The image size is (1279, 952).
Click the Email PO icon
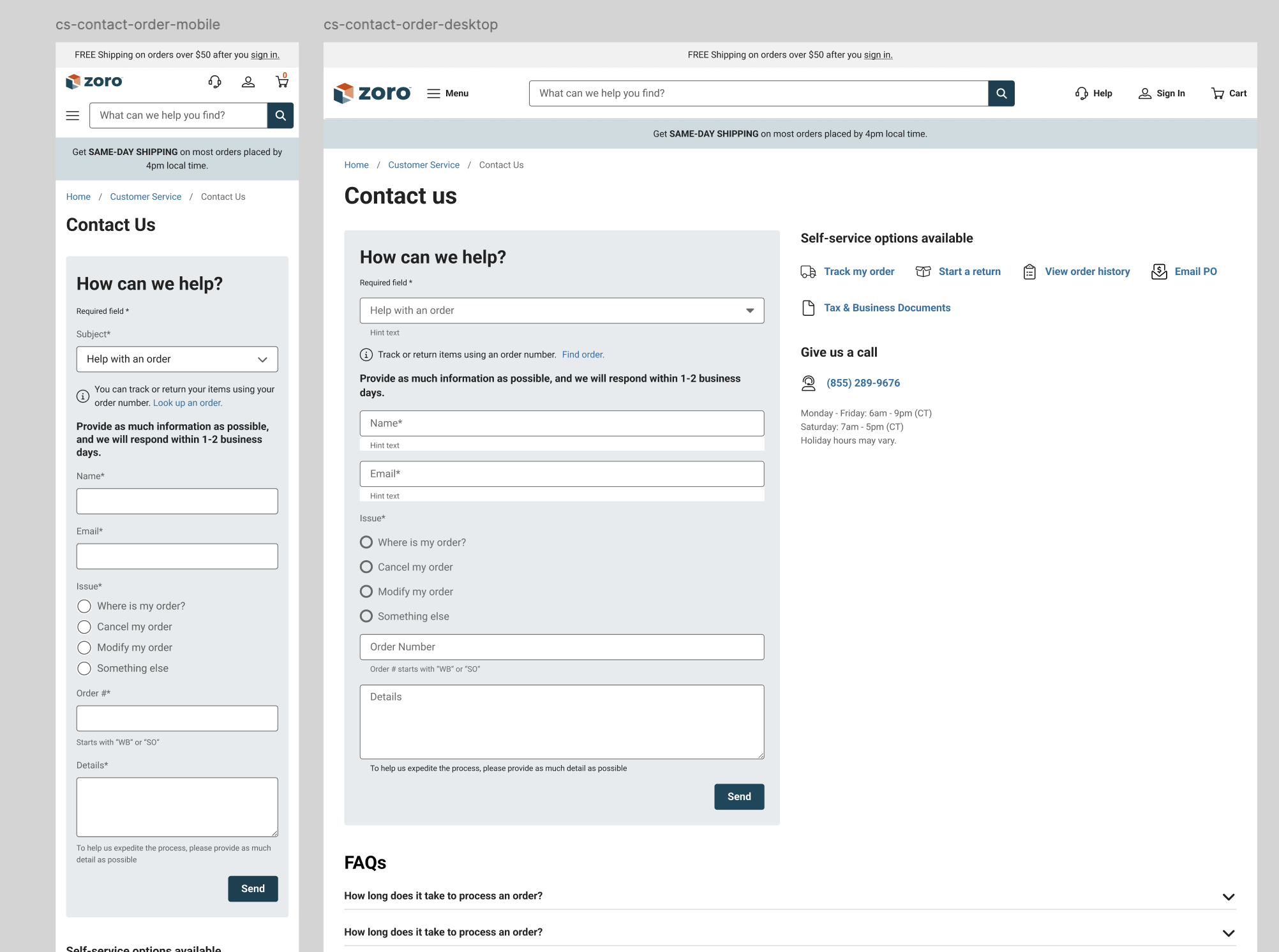[x=1159, y=272]
